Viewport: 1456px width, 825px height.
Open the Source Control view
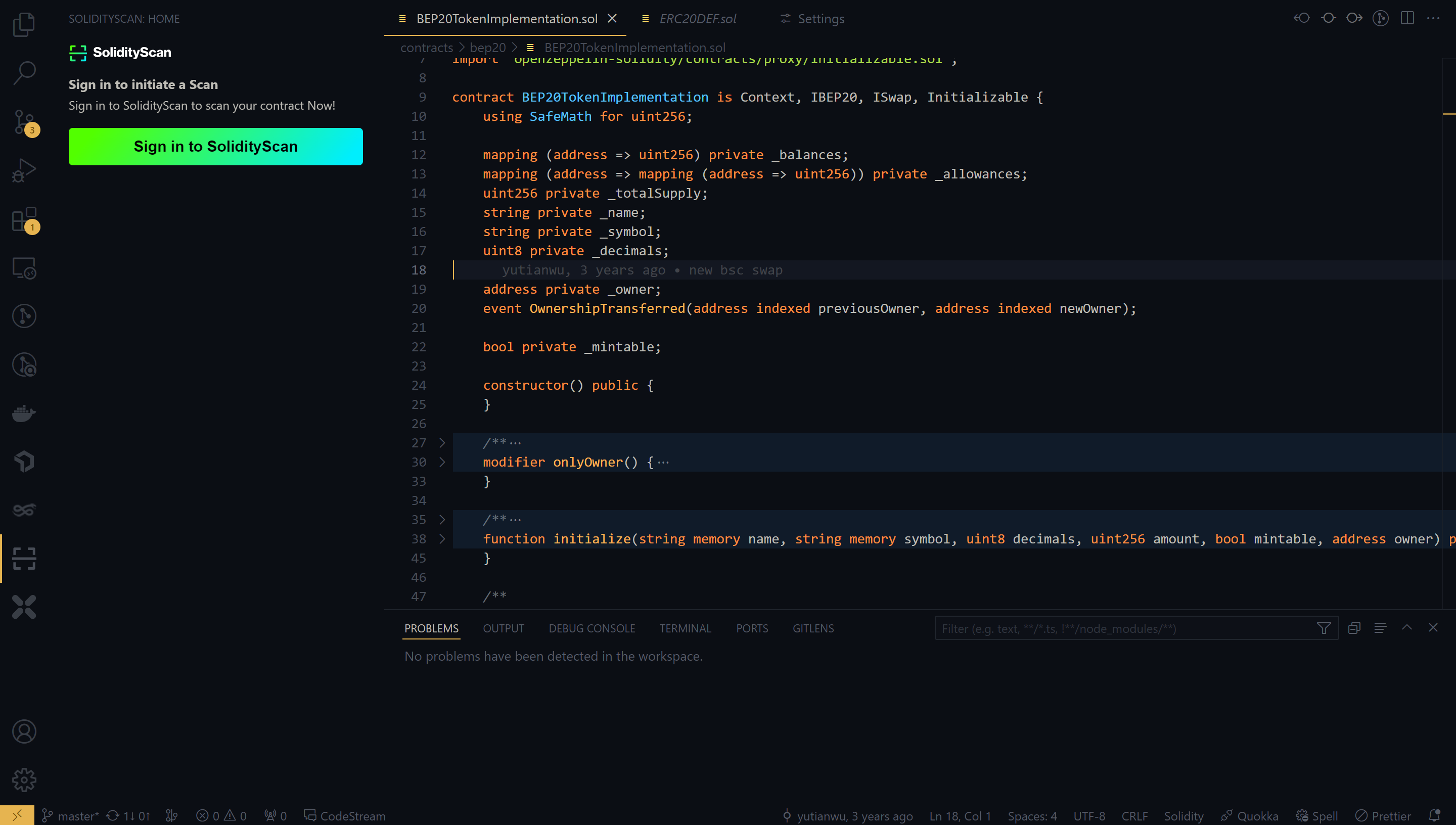24,121
